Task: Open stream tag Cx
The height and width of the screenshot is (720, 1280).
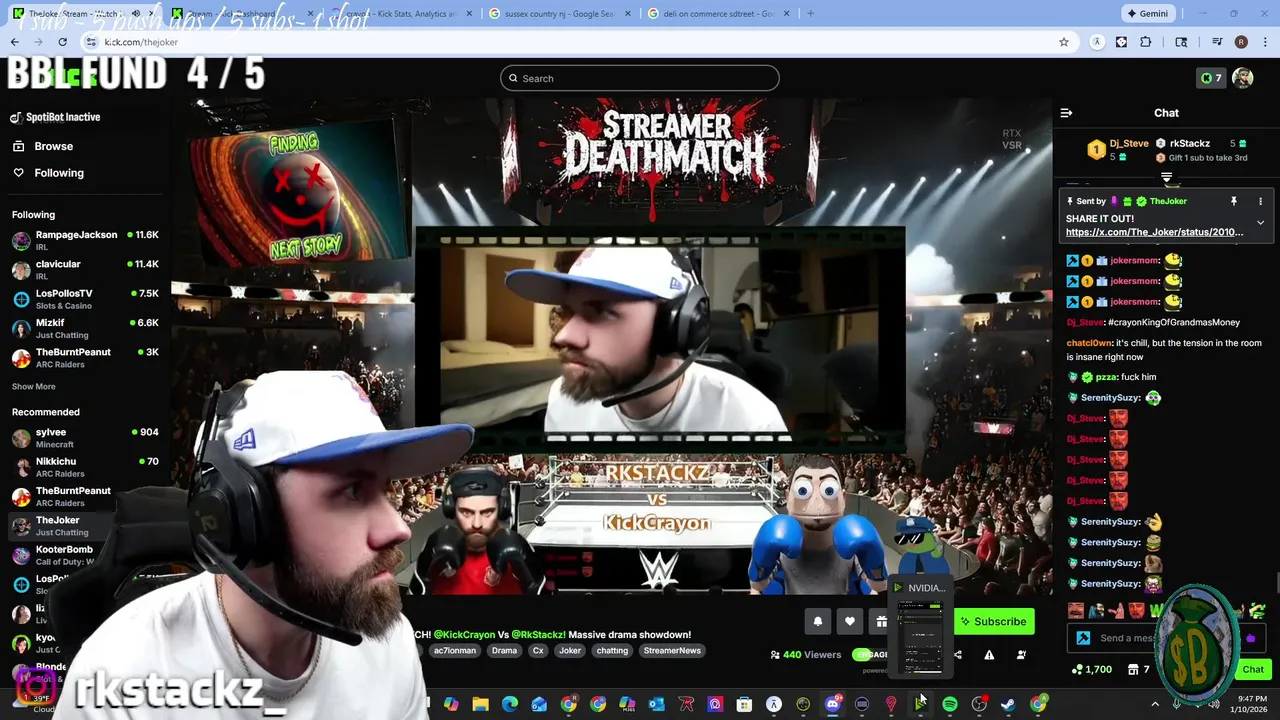Action: click(538, 650)
